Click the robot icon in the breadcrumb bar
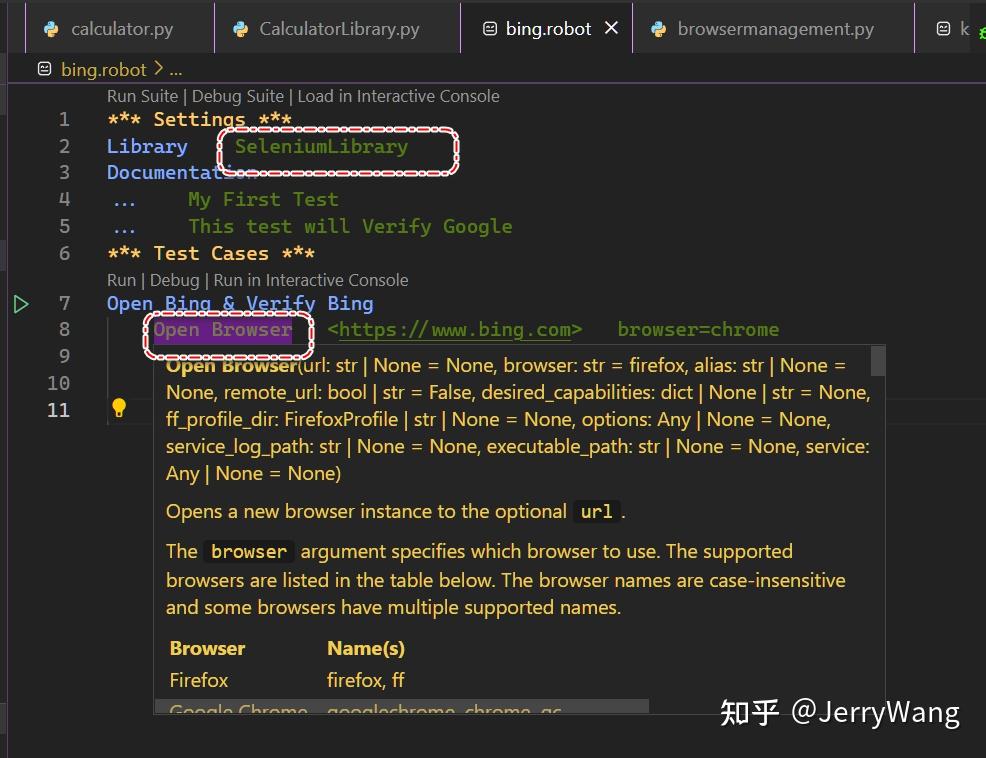Viewport: 986px width, 758px height. click(43, 69)
